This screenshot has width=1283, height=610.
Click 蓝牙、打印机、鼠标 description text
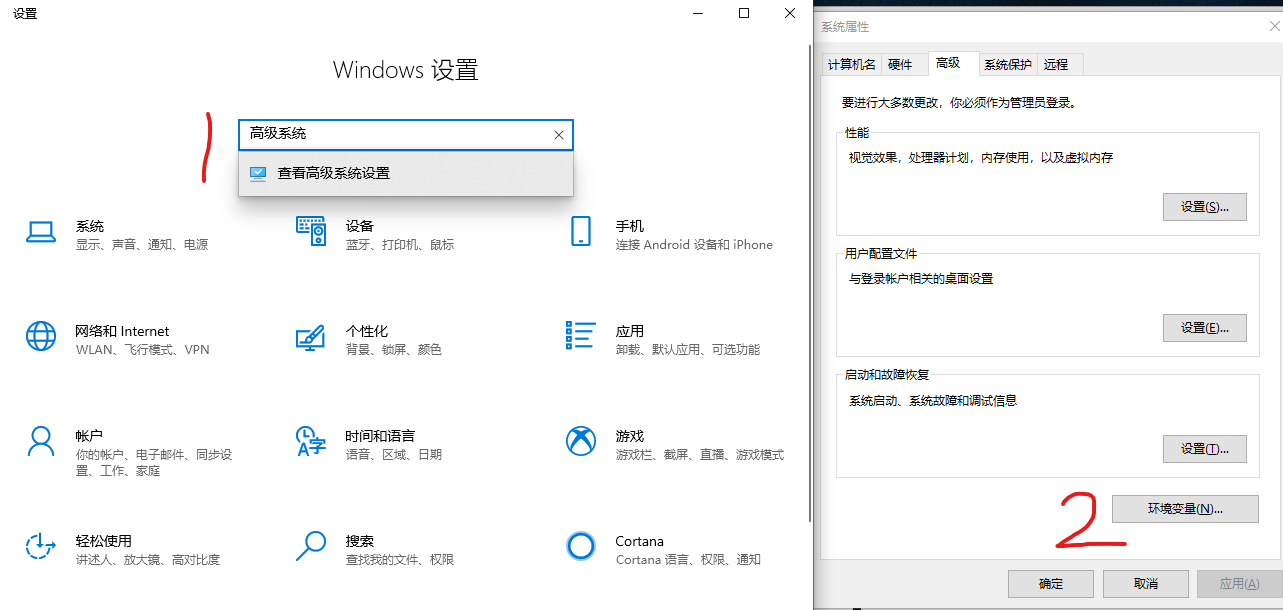[400, 245]
